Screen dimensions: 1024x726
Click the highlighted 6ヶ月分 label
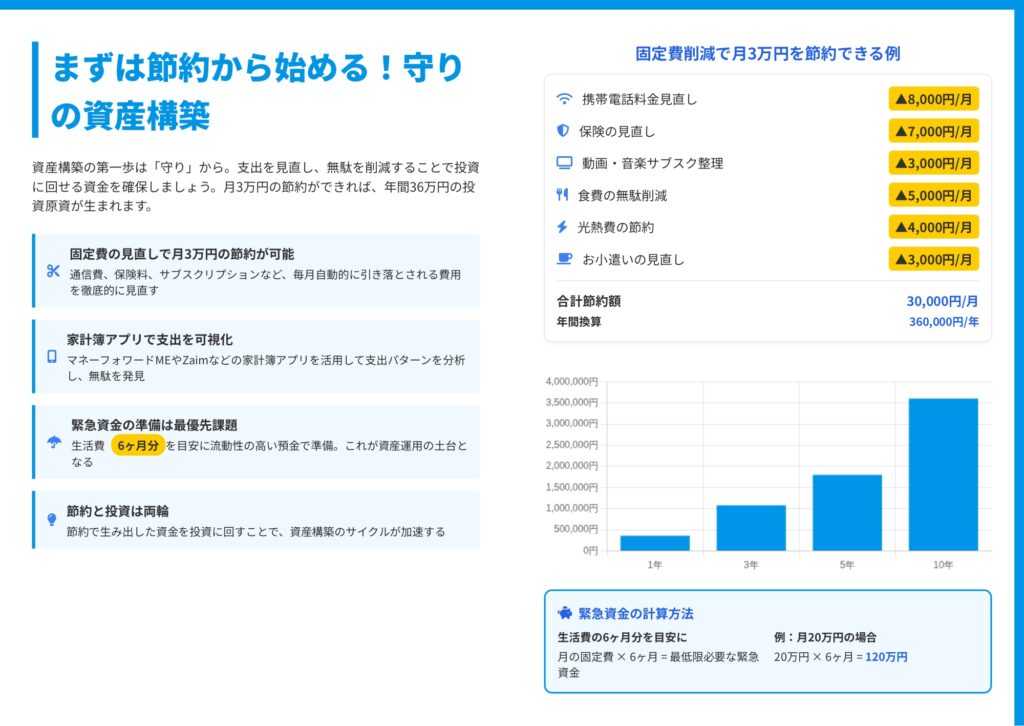[x=137, y=446]
